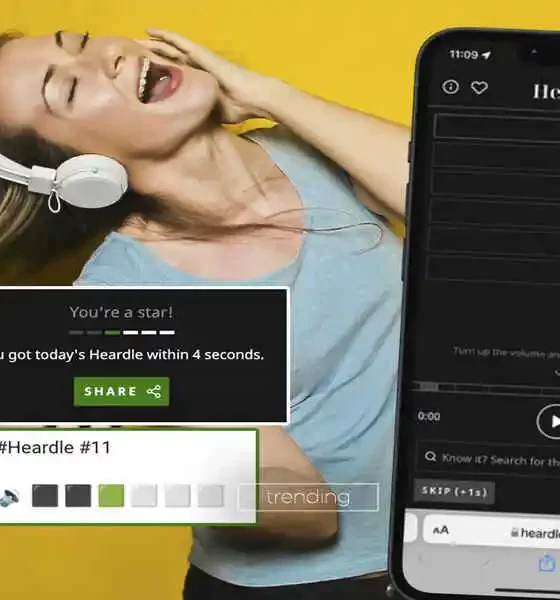
Task: Tap the location arrow in the status bar
Action: click(486, 55)
